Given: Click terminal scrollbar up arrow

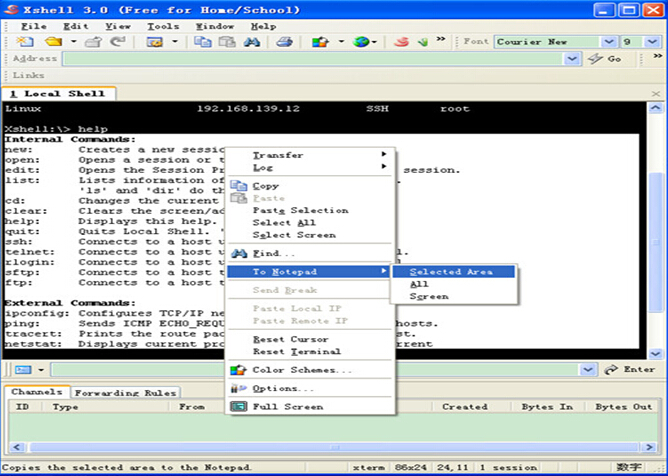Looking at the screenshot, I should (656, 108).
